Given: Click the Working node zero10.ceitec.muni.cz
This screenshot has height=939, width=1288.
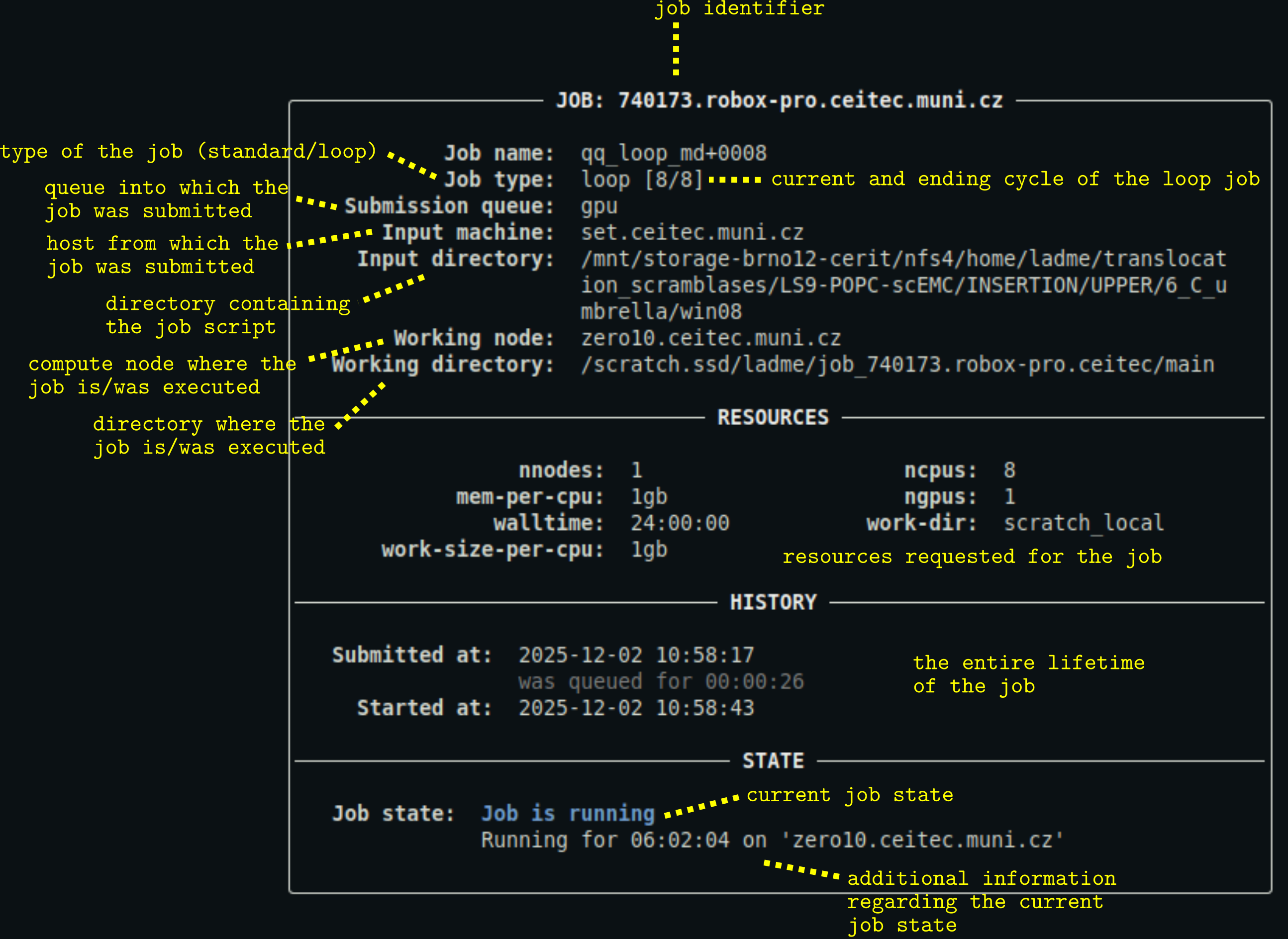Looking at the screenshot, I should point(710,338).
